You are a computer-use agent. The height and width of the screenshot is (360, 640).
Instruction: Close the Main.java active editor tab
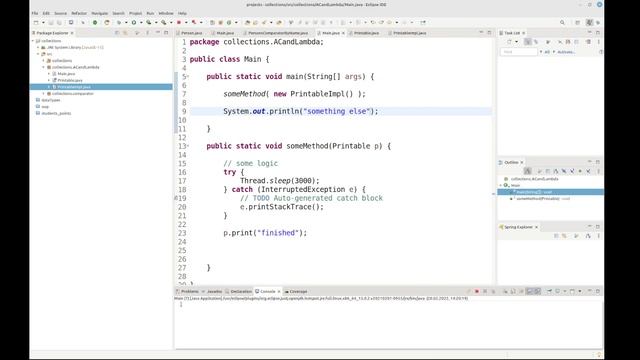point(343,33)
